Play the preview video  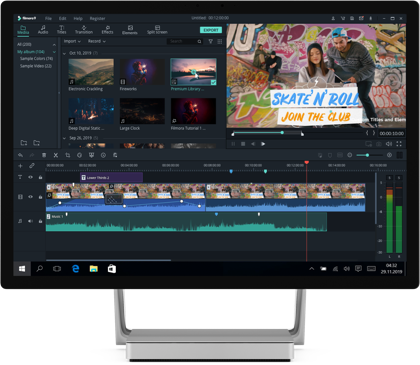(263, 144)
